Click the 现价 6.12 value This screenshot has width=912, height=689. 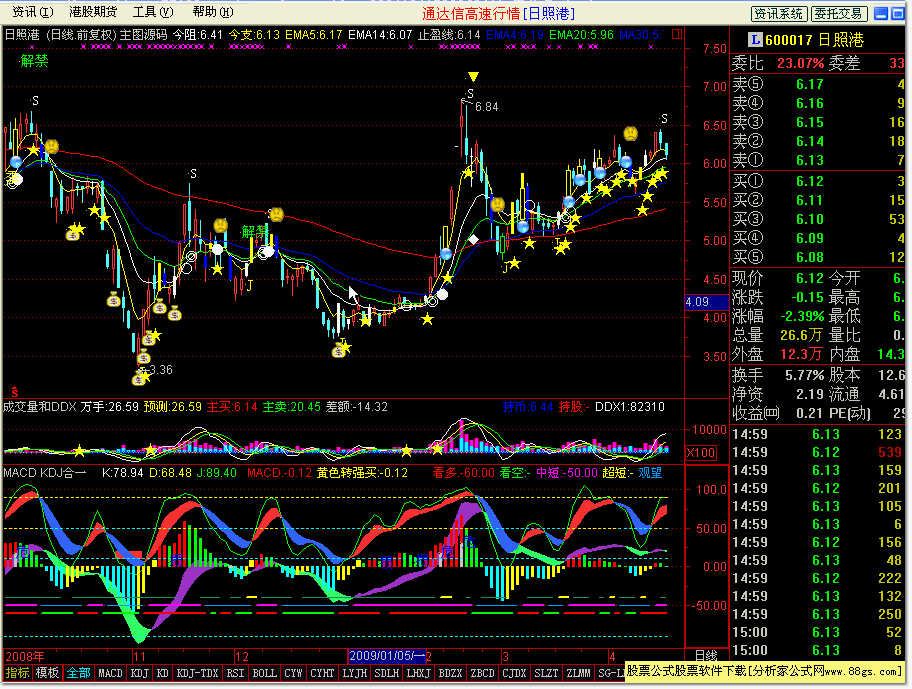[810, 278]
